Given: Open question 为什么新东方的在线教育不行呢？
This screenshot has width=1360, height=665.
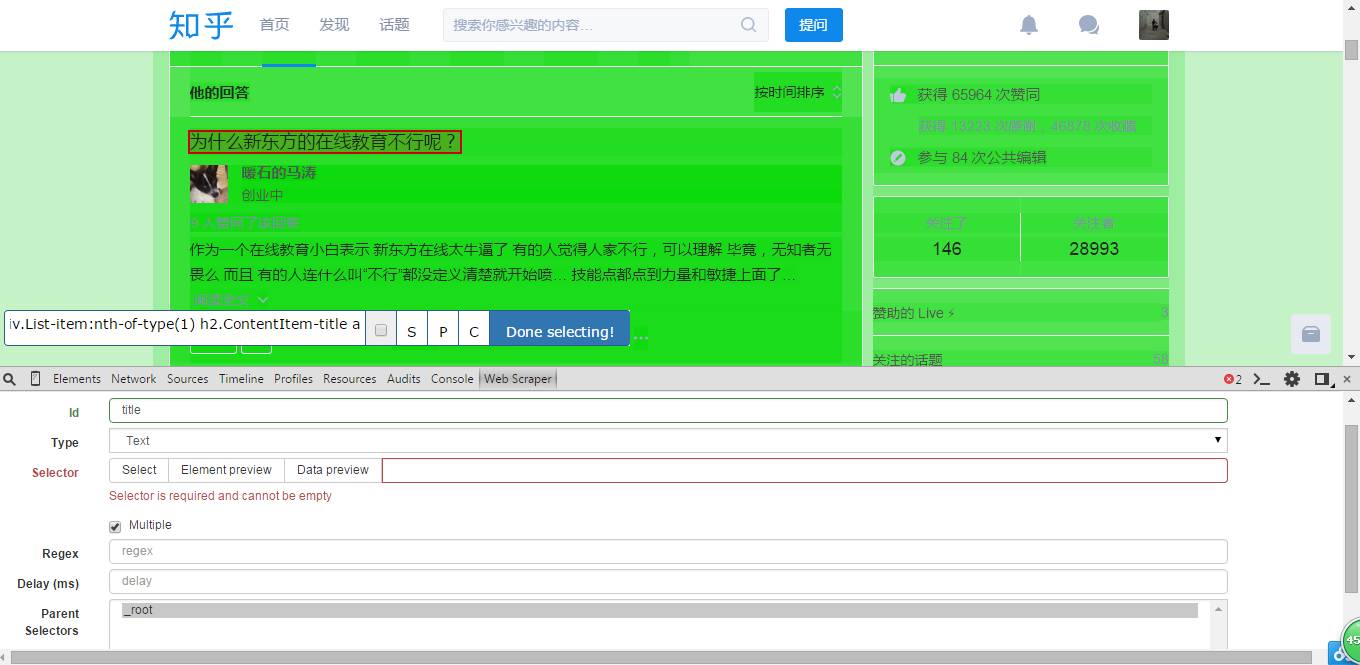Looking at the screenshot, I should click(325, 142).
